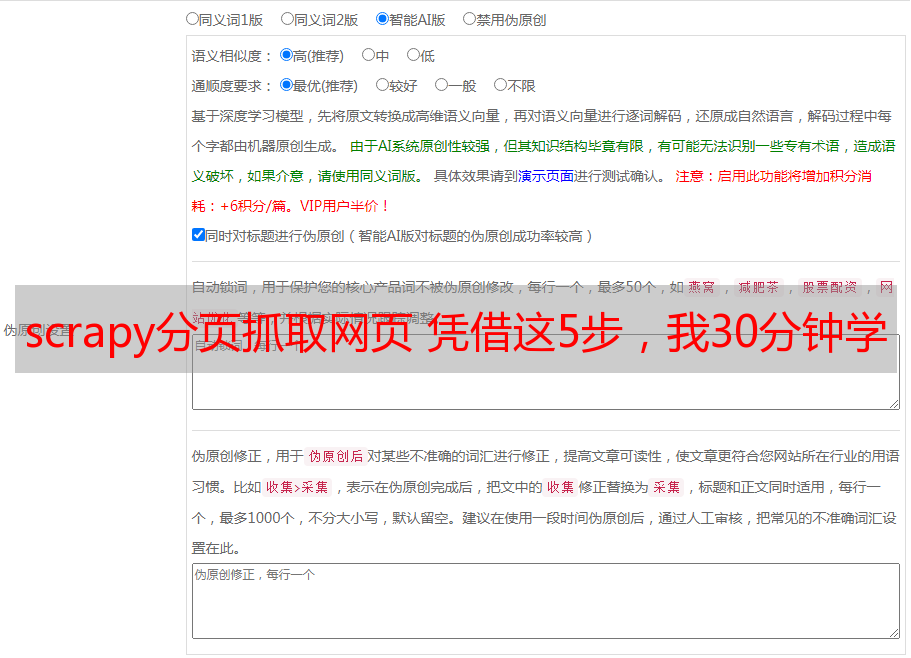Open the 演示页面 link
Screen dimensions: 911x658
[546, 176]
